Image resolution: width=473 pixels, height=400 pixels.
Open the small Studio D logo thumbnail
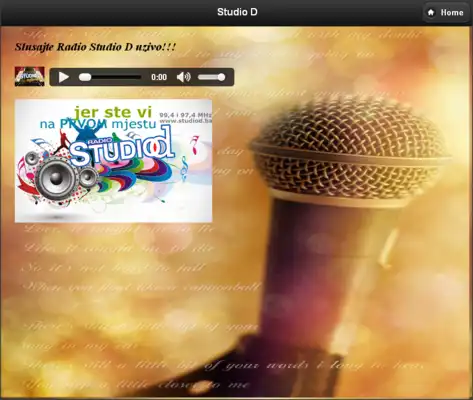pyautogui.click(x=30, y=77)
